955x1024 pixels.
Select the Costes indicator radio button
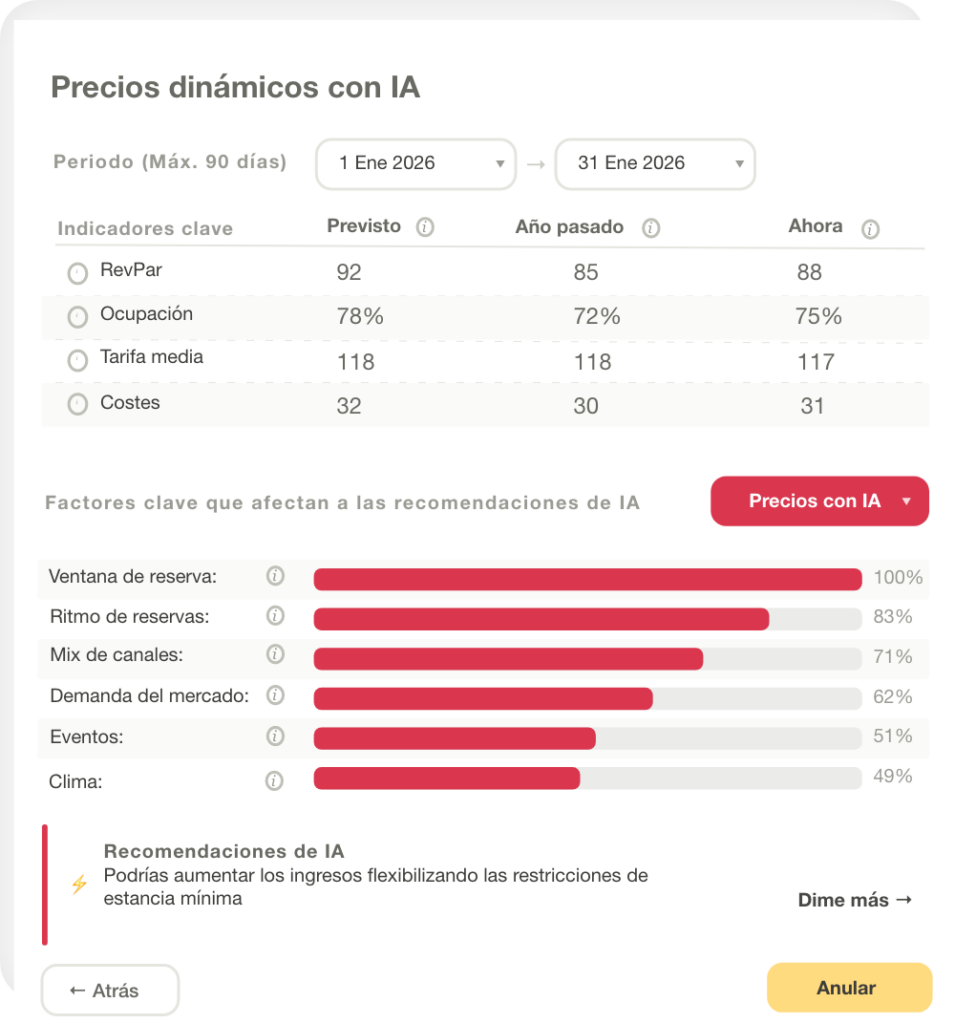(77, 405)
